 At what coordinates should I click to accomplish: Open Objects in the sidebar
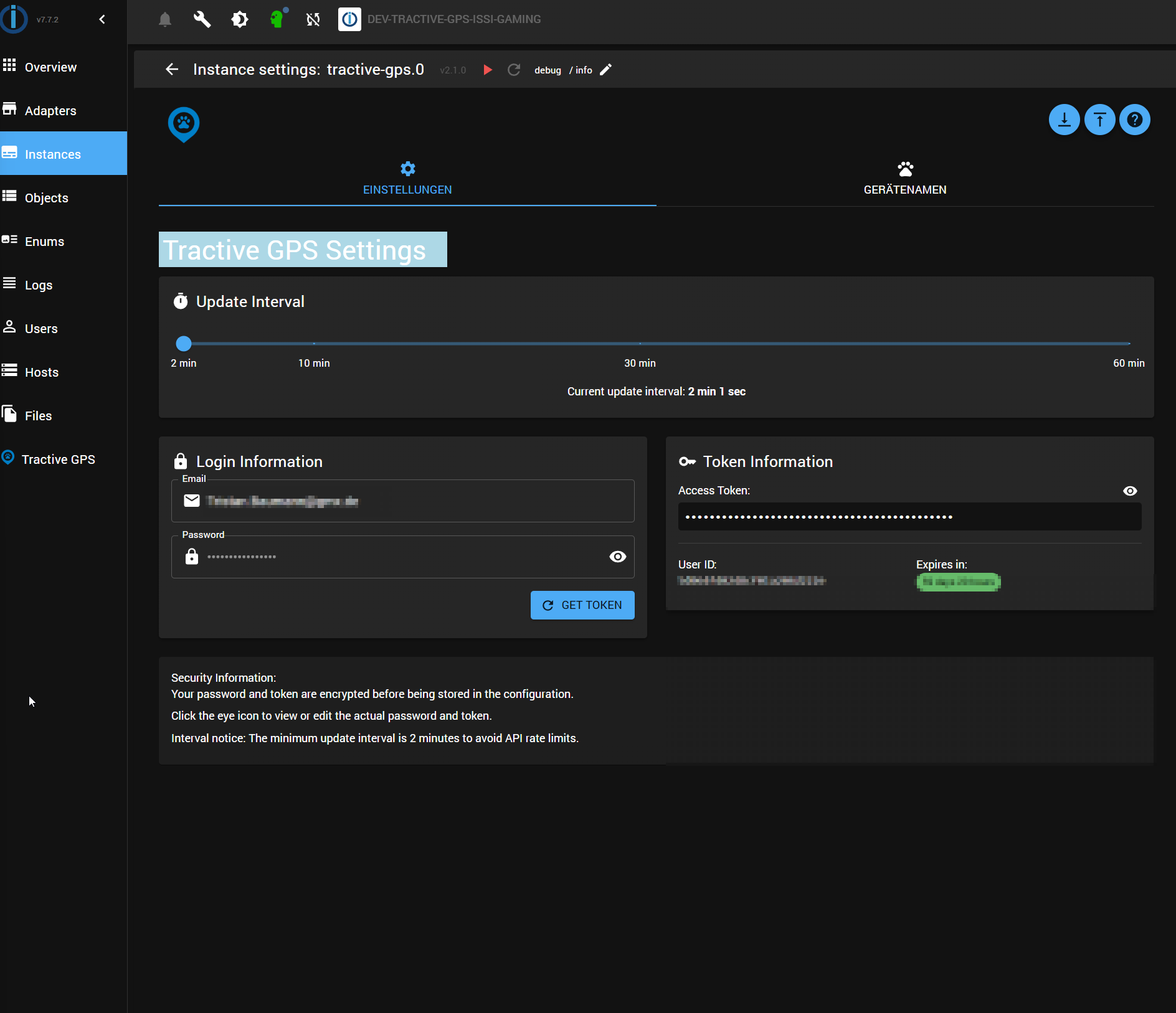(x=64, y=197)
